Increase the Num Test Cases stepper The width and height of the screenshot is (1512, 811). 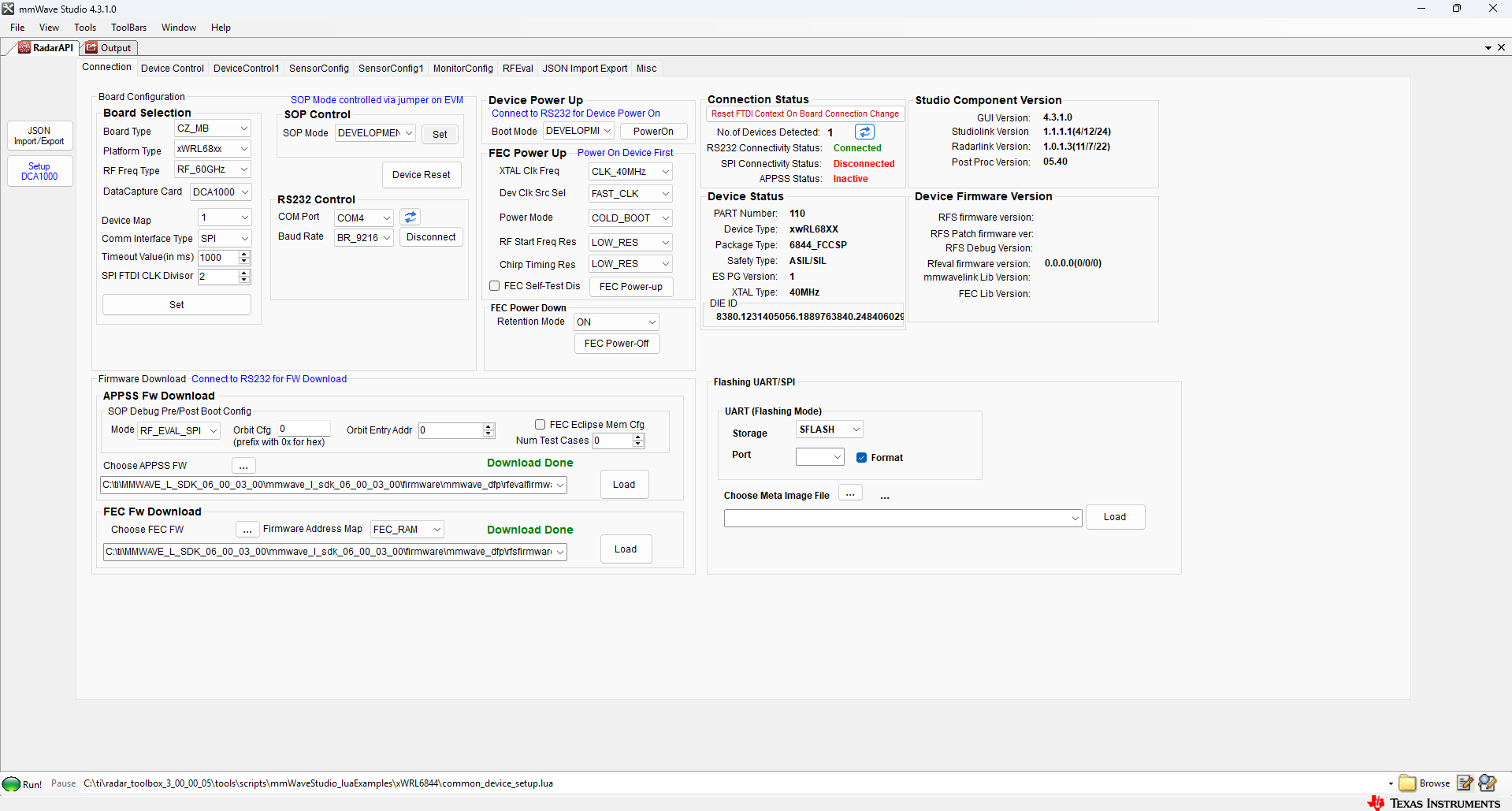tap(638, 437)
